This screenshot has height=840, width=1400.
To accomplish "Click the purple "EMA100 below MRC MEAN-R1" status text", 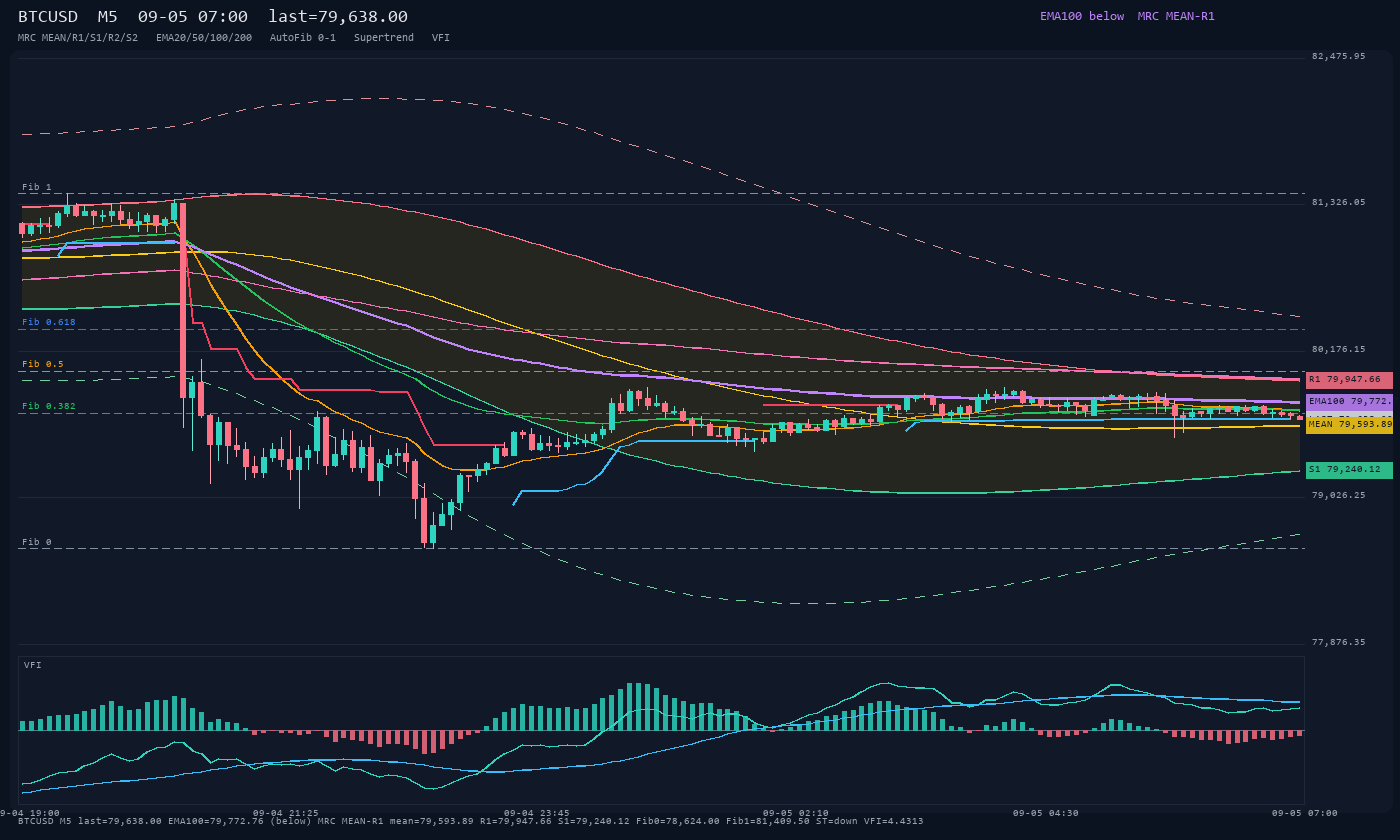I will point(1127,16).
